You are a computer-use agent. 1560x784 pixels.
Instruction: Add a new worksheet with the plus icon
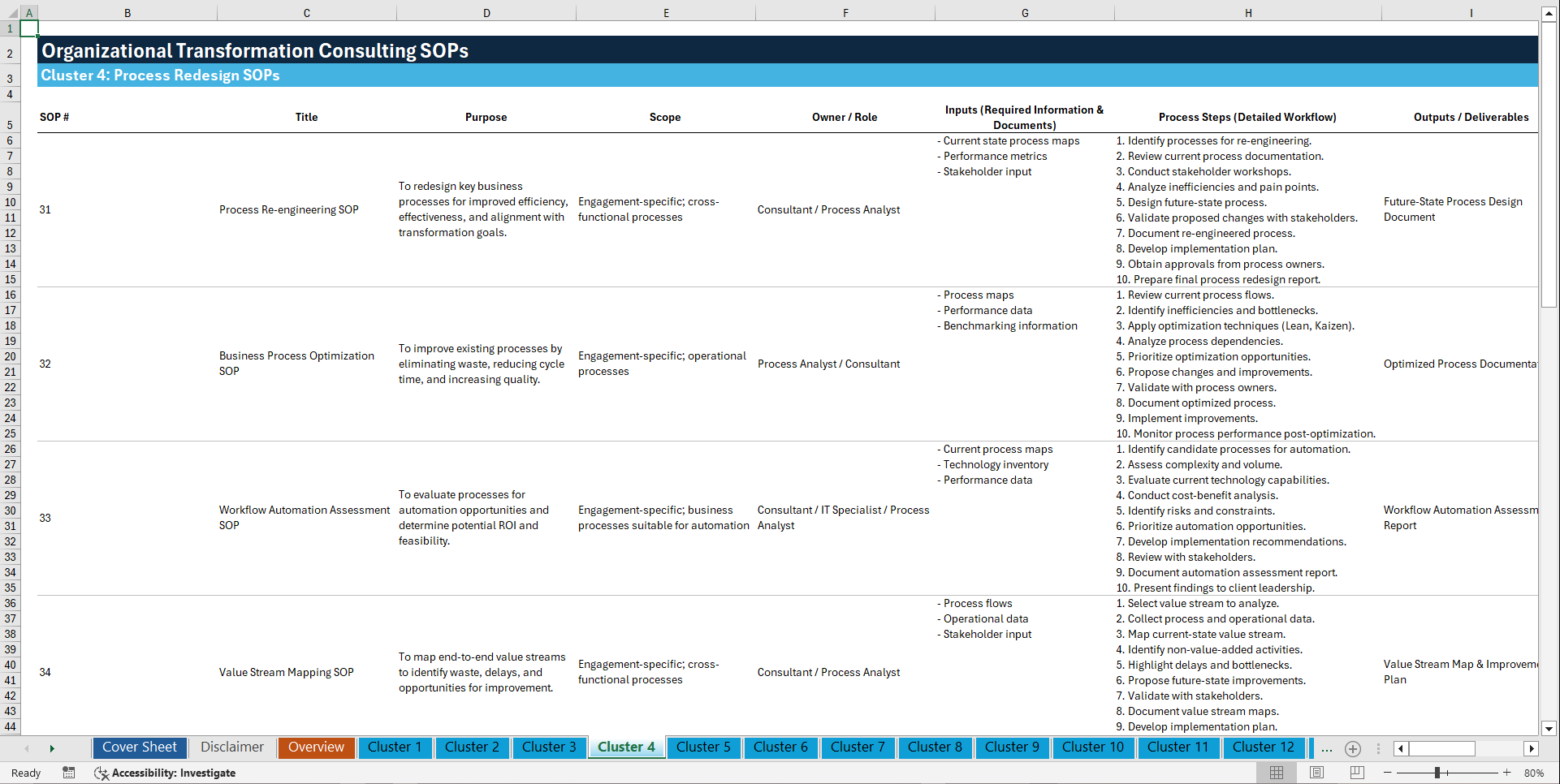click(1352, 748)
